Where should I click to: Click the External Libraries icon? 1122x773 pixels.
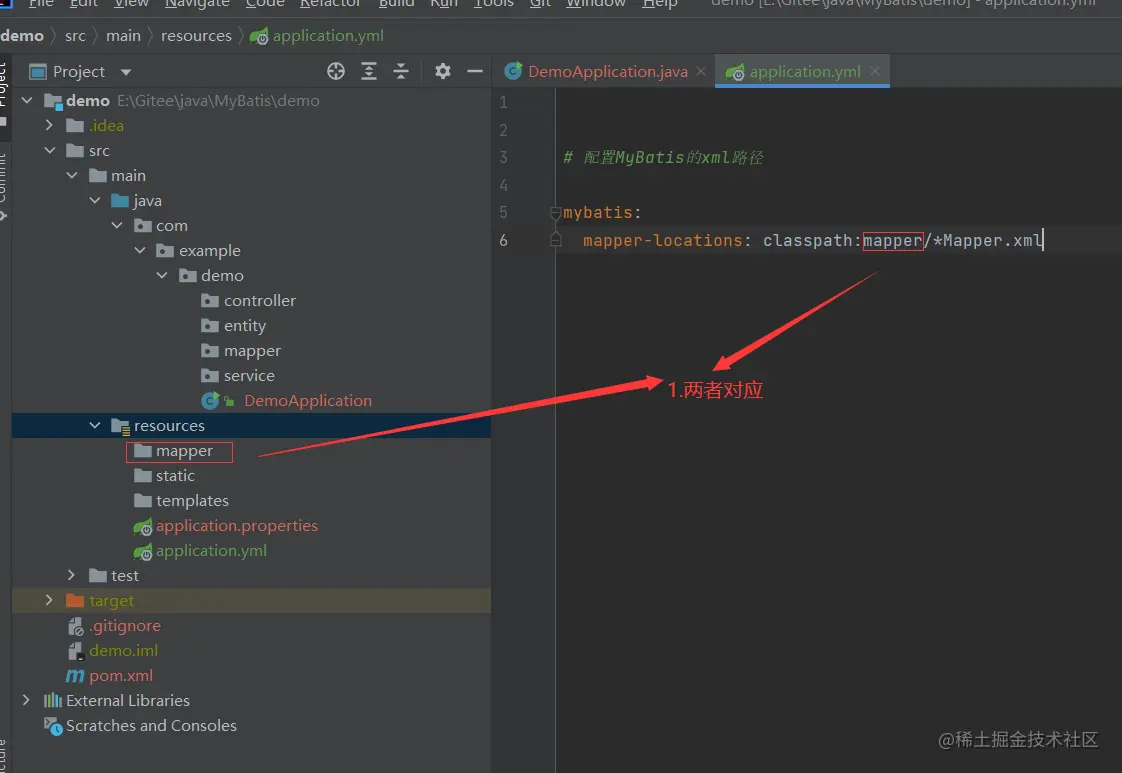click(53, 700)
